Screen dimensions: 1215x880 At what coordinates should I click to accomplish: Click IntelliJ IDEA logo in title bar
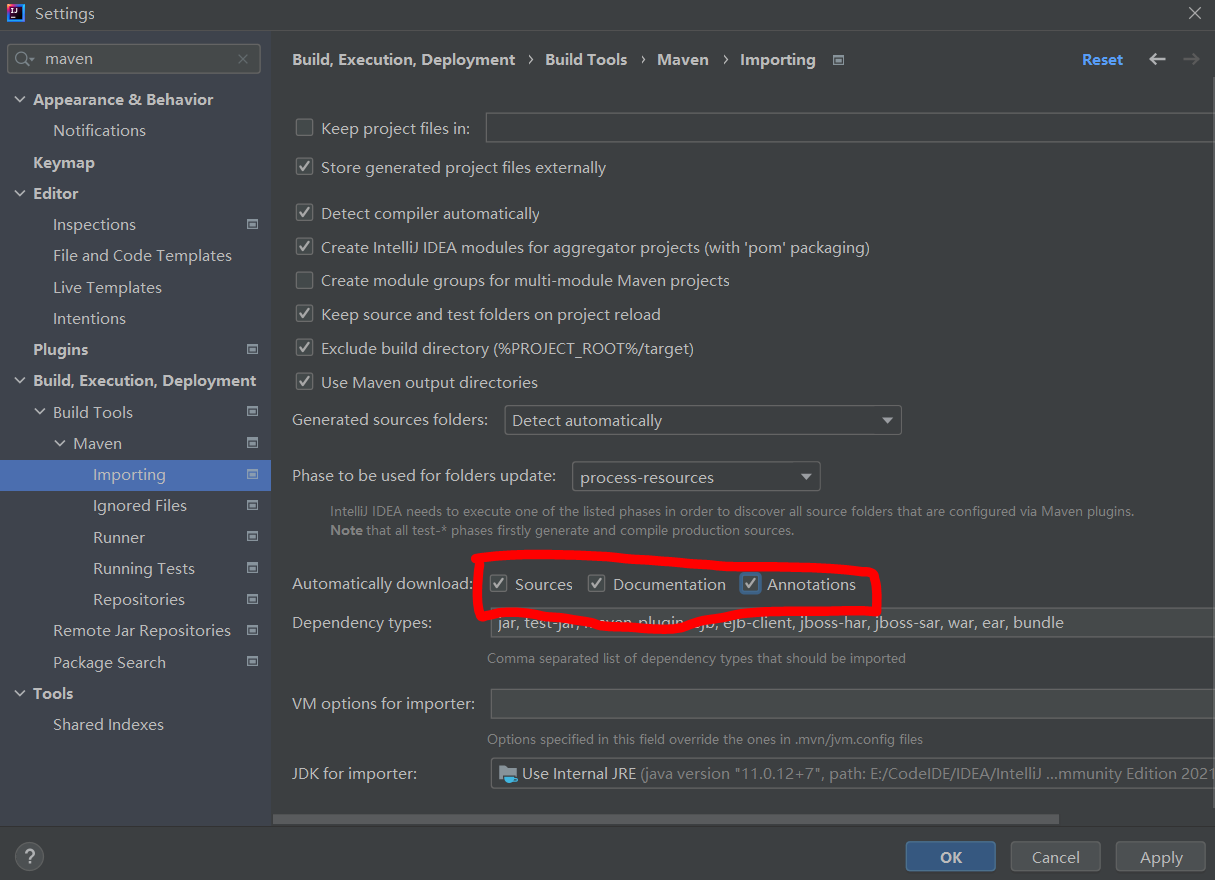(x=16, y=13)
